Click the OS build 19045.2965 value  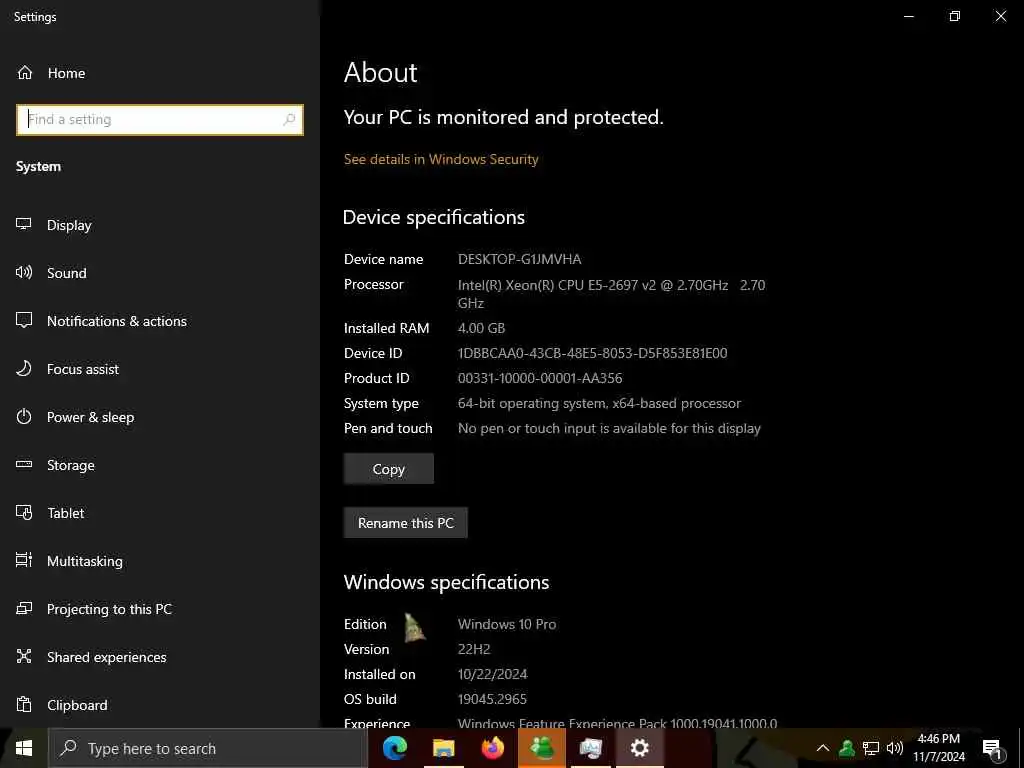[x=492, y=699]
